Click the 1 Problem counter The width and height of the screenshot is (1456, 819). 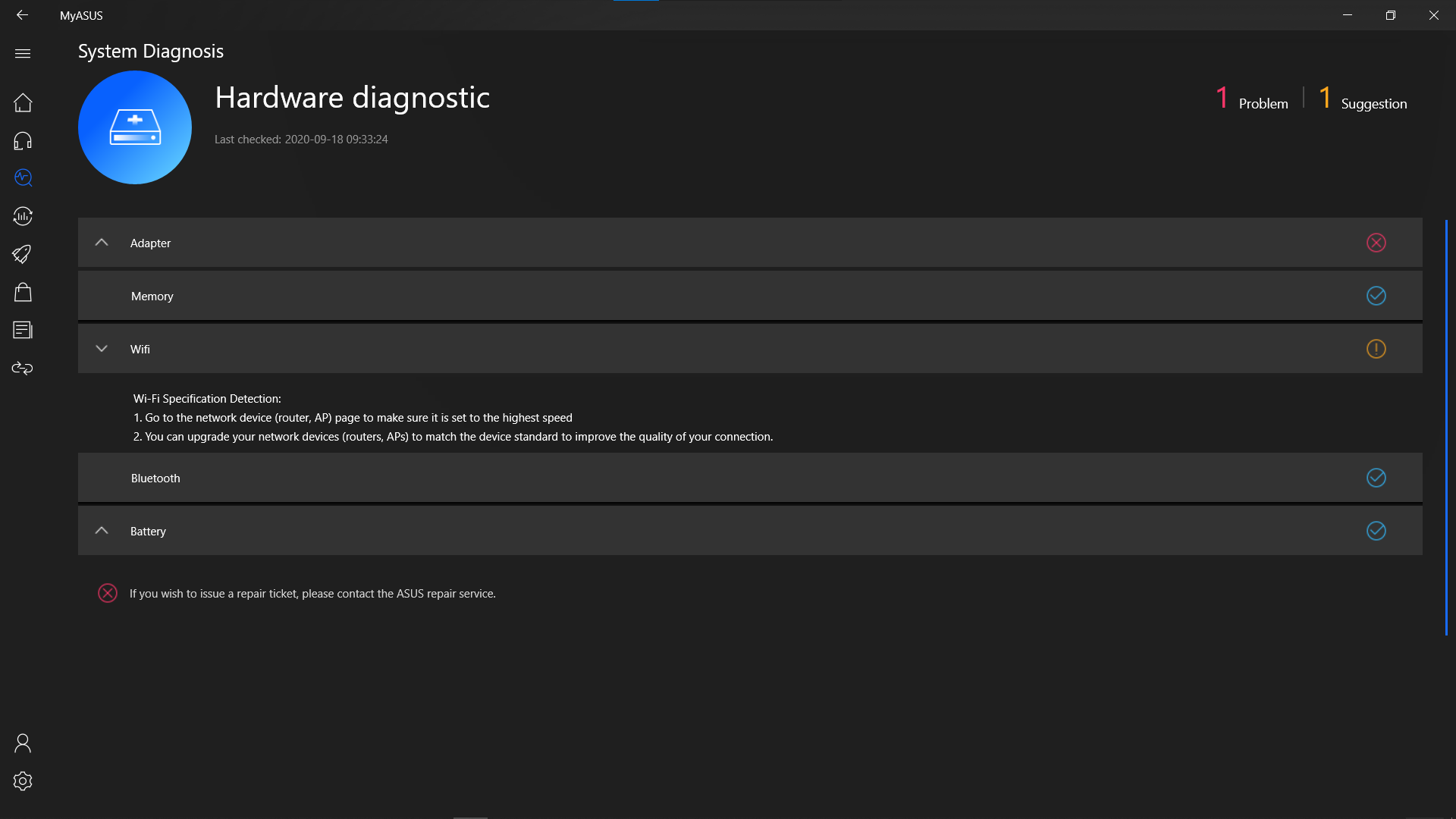pos(1251,99)
